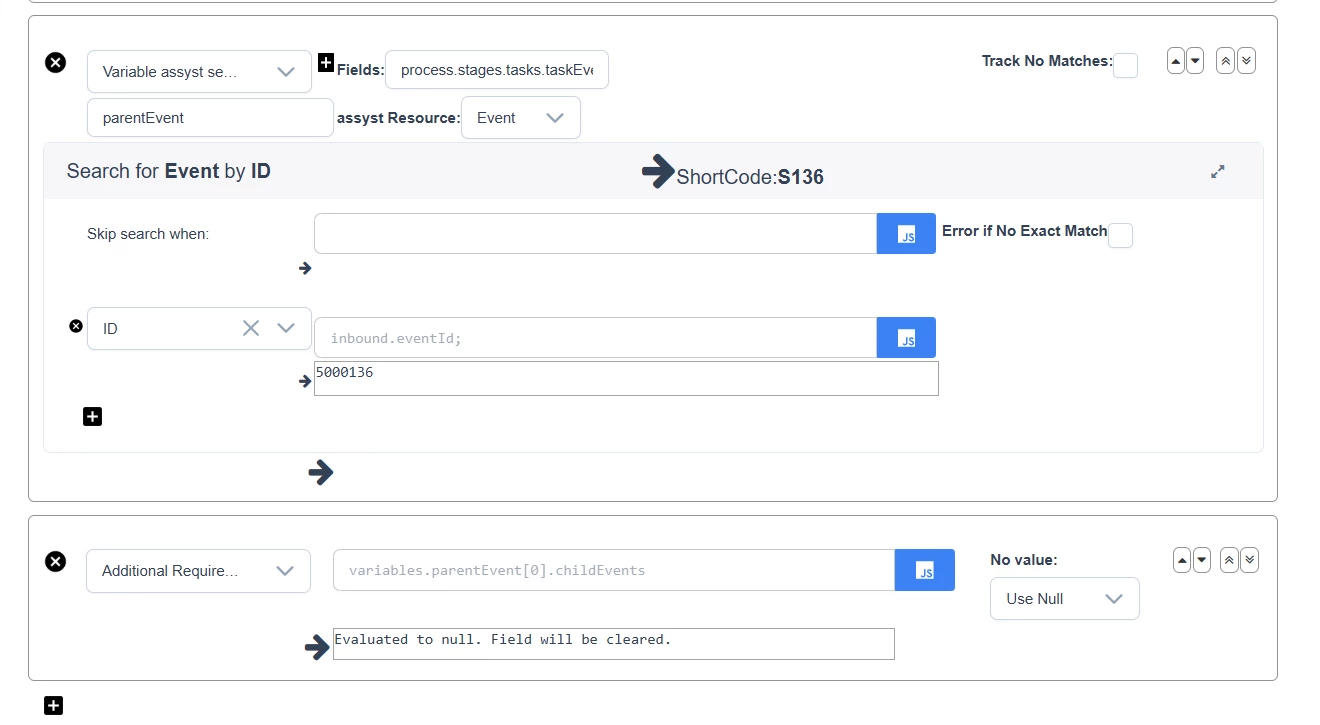Delete the ID search criterion
Screen dimensions: 1320x725
[x=75, y=326]
